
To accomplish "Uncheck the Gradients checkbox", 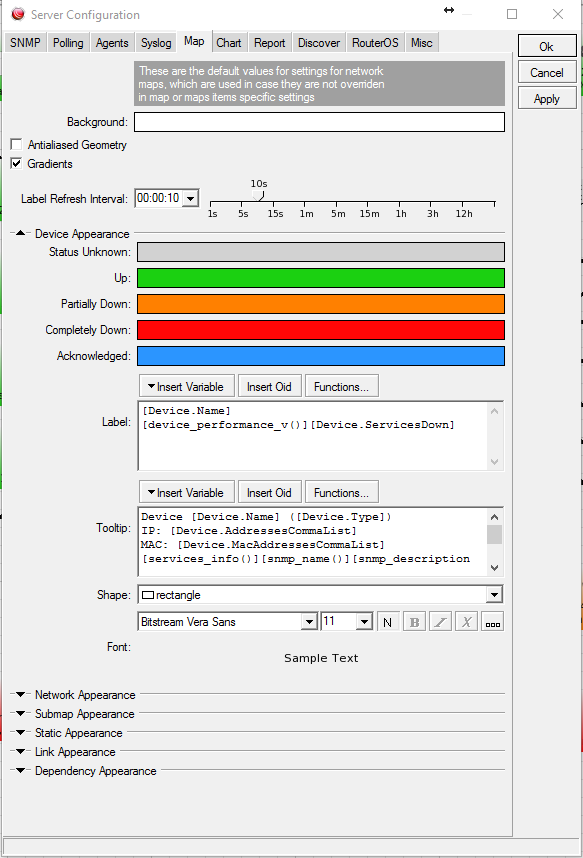I will (16, 164).
